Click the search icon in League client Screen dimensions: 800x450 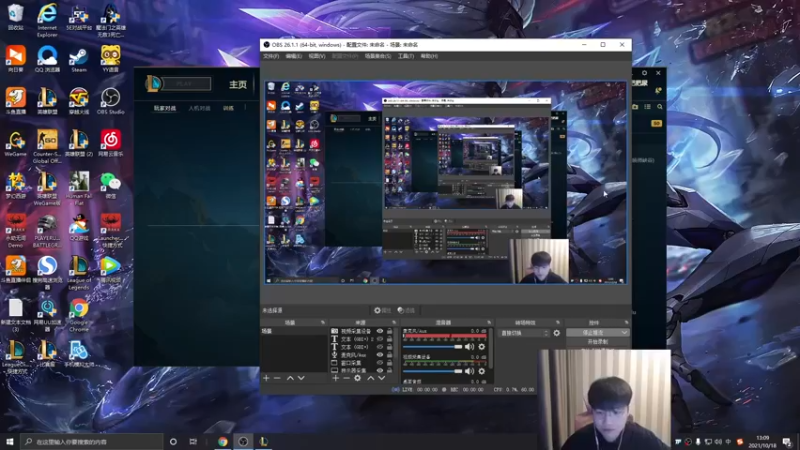click(x=660, y=107)
